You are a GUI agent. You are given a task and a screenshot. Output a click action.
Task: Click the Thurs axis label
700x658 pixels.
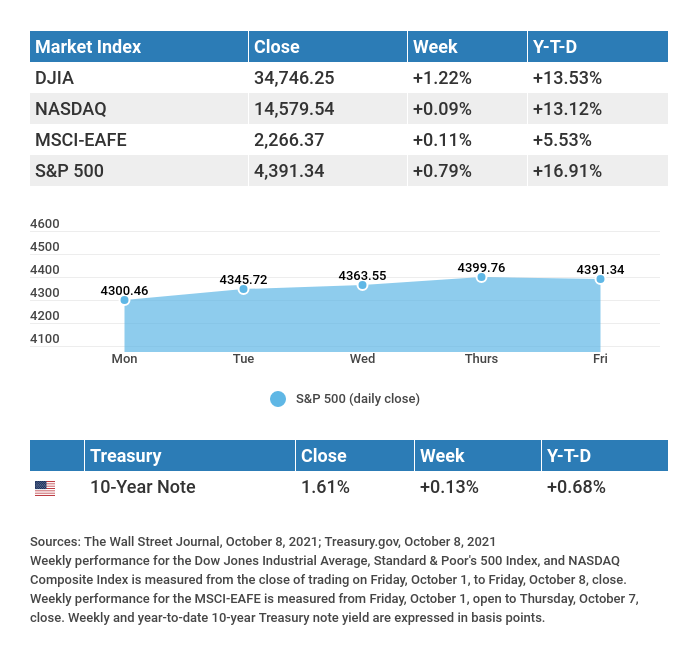click(481, 359)
